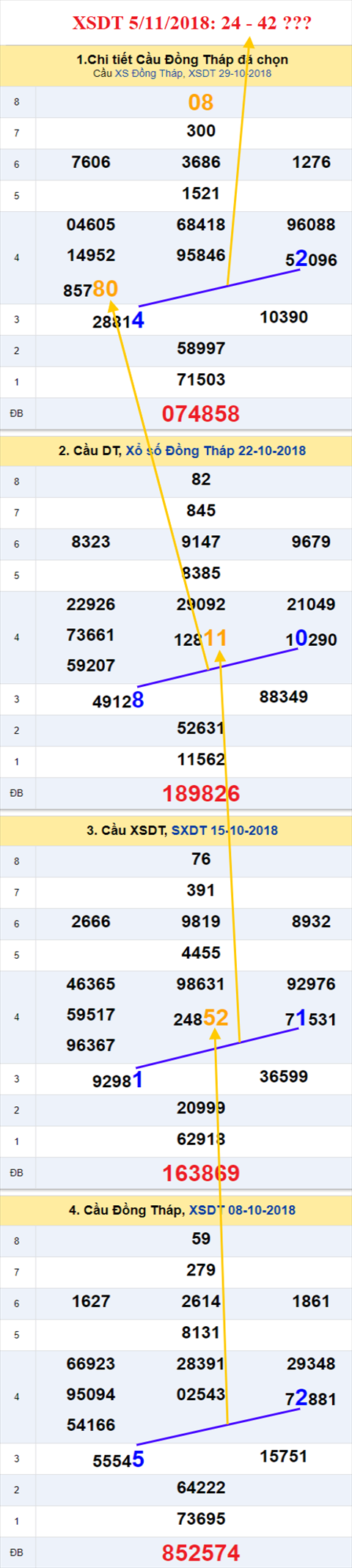
Task: Select the number 71531
Action: 311,1019
